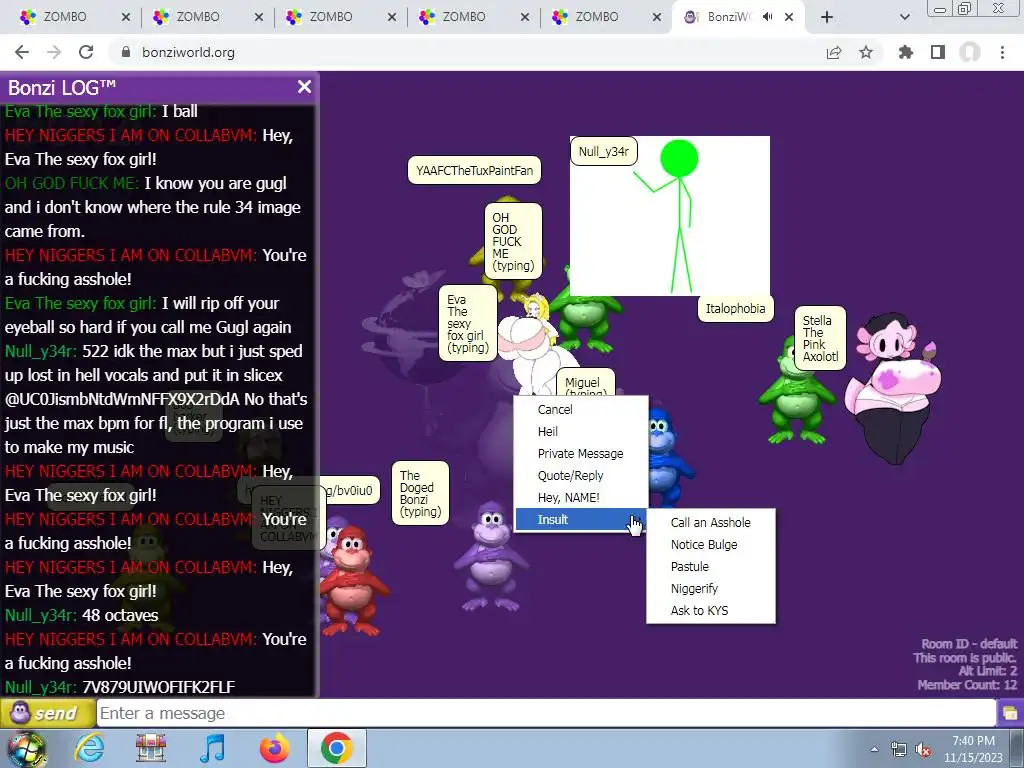Toggle the browser side panel
The image size is (1024, 768).
938,52
